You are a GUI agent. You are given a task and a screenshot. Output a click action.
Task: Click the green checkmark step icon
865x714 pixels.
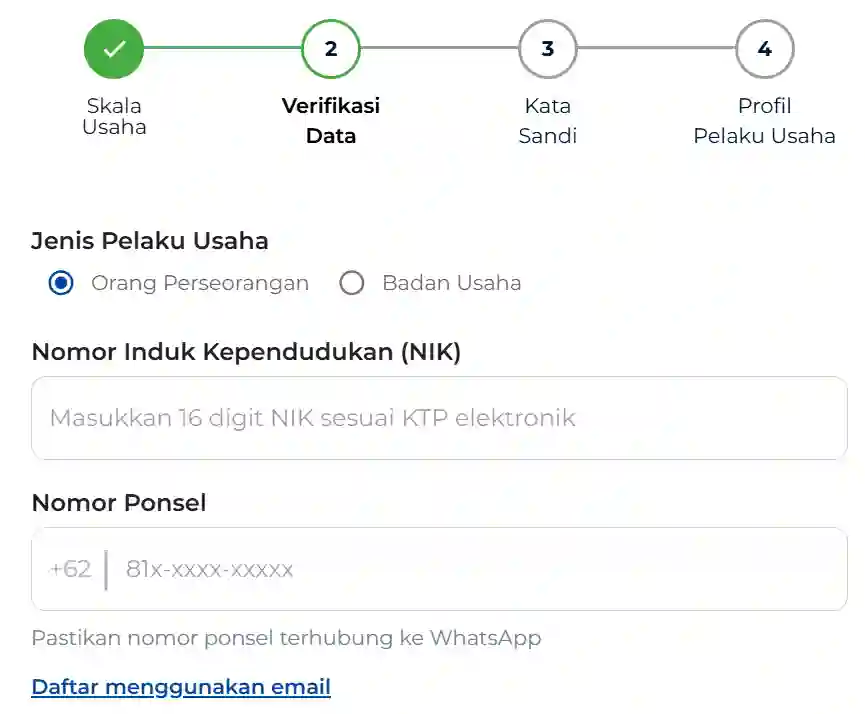[x=114, y=48]
